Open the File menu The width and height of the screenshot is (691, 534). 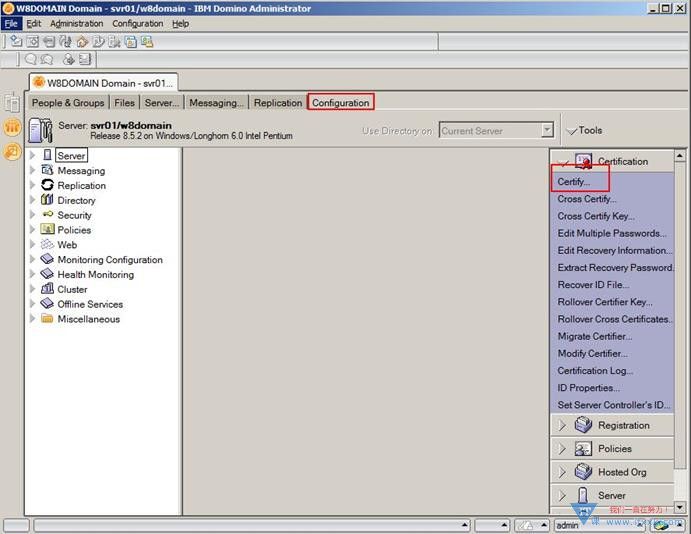(11, 24)
